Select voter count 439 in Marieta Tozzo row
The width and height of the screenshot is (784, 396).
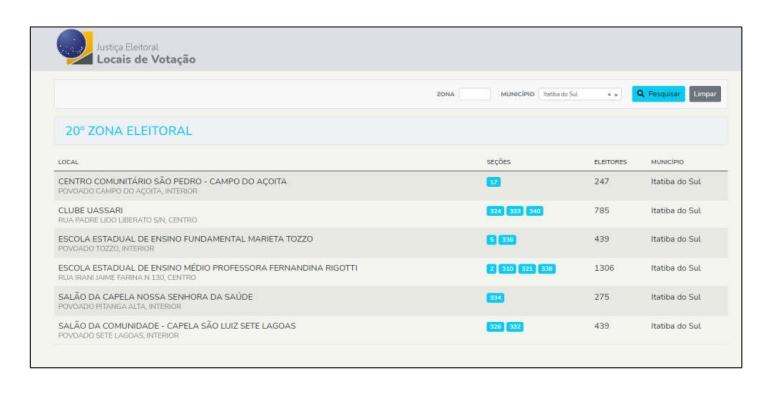[602, 239]
